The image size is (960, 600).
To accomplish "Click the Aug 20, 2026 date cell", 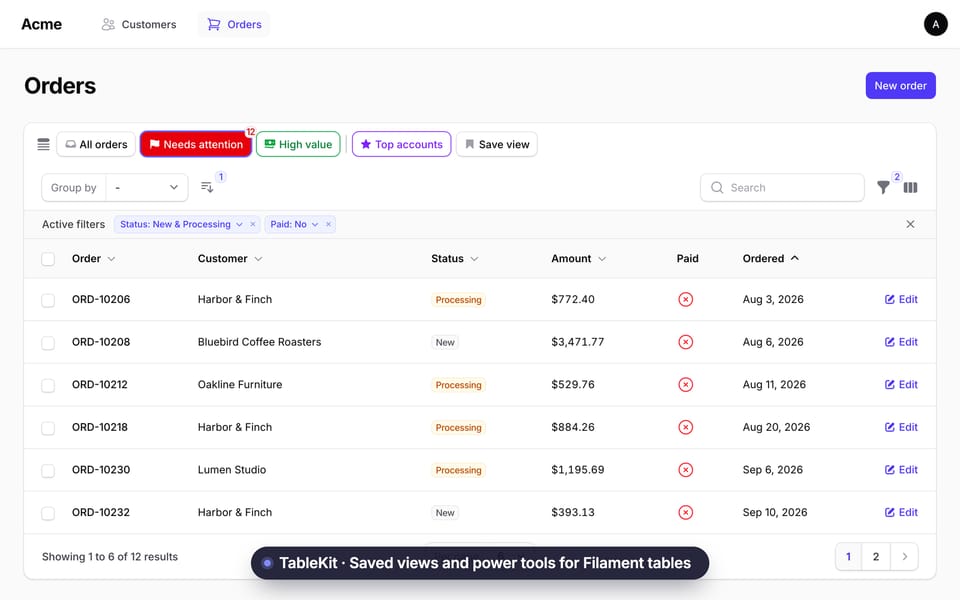I will click(776, 427).
